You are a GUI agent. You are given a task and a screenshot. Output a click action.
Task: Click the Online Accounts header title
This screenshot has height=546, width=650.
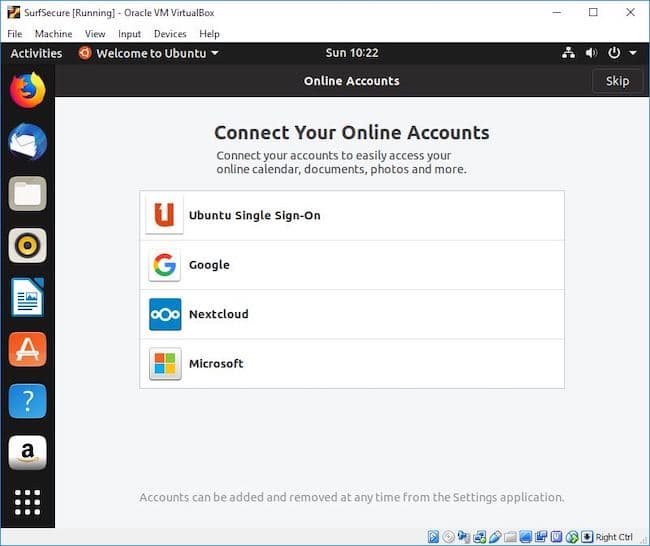[x=352, y=81]
